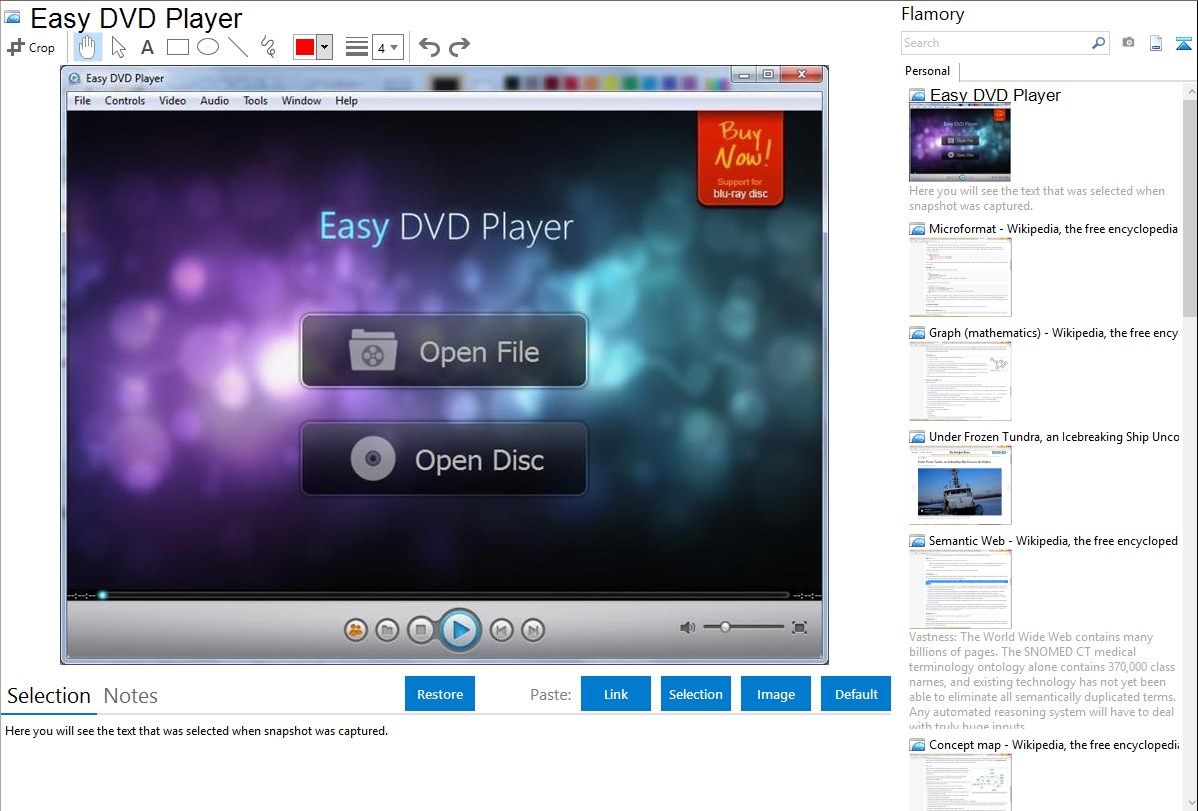
Task: Click the document page icon in Flamory
Action: click(1156, 43)
